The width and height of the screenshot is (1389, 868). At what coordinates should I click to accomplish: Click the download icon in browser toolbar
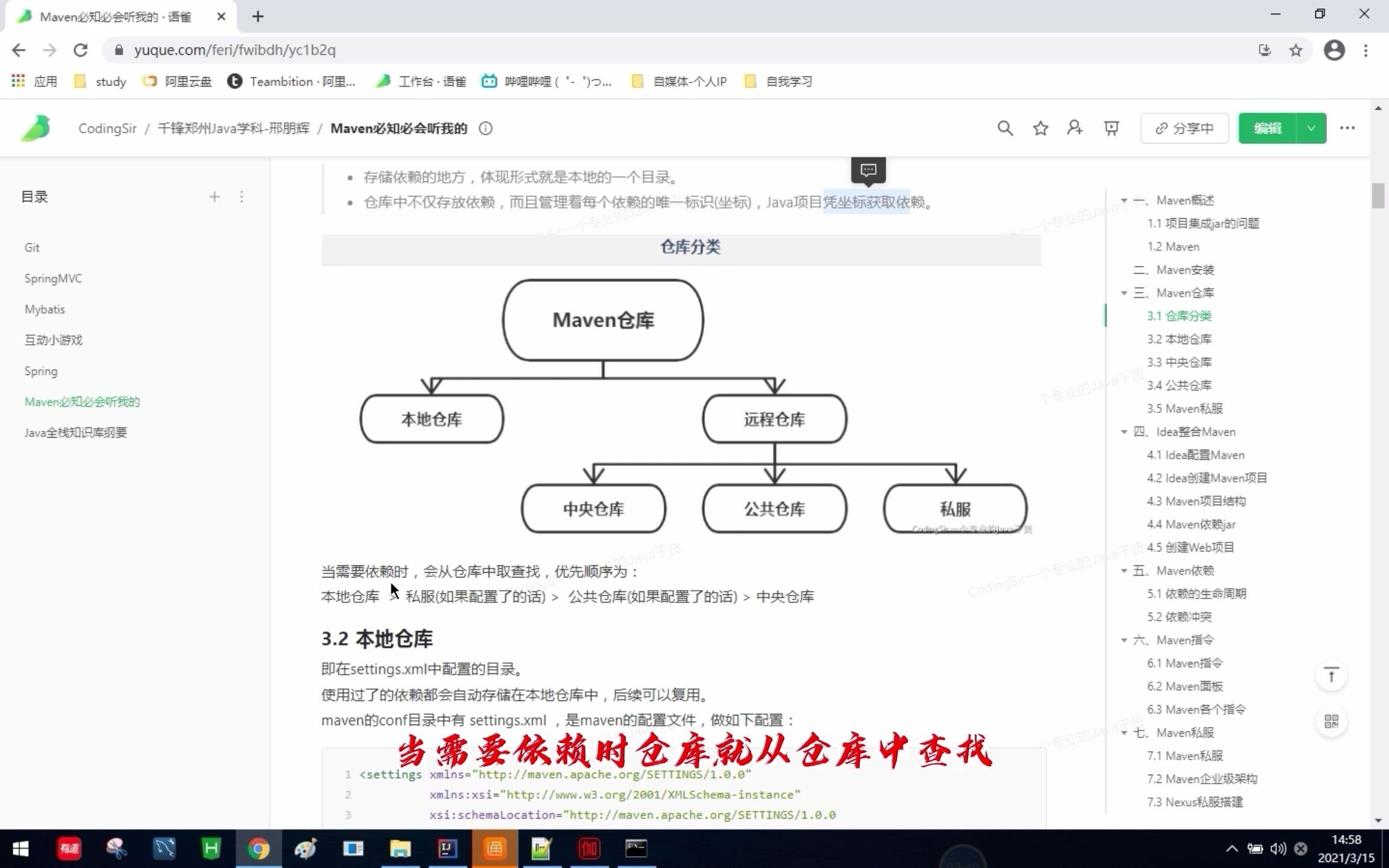click(x=1264, y=50)
